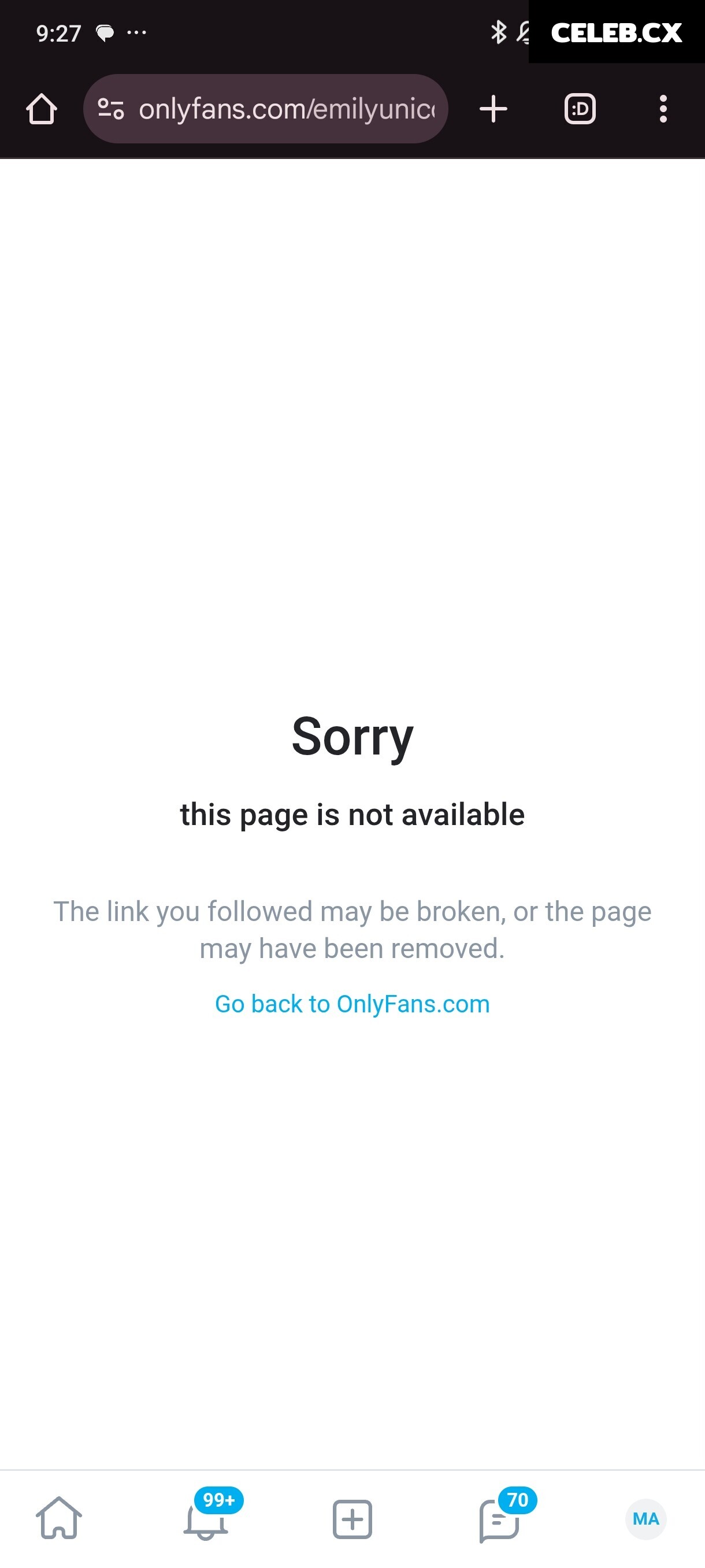Tap the Bluetooth status icon

[498, 32]
